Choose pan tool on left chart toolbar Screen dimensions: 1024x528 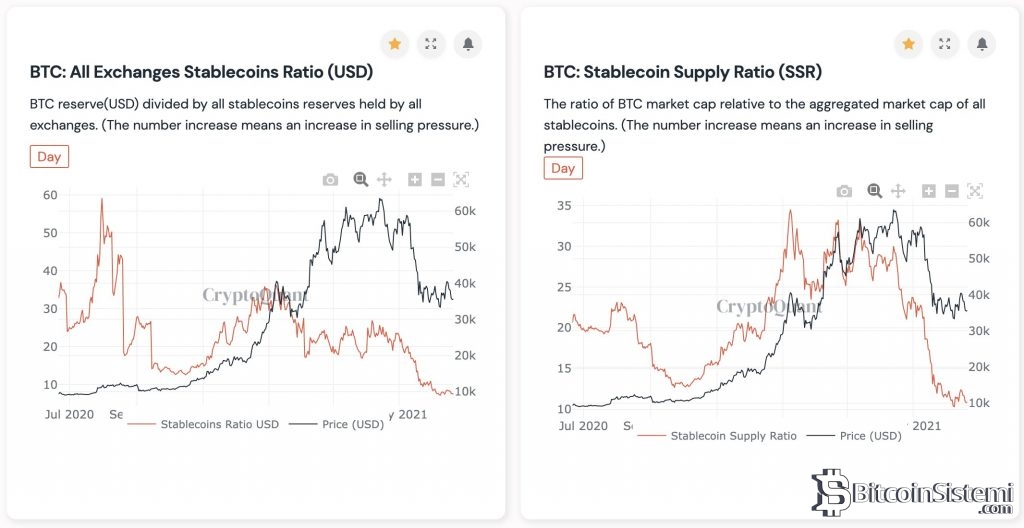pyautogui.click(x=384, y=180)
